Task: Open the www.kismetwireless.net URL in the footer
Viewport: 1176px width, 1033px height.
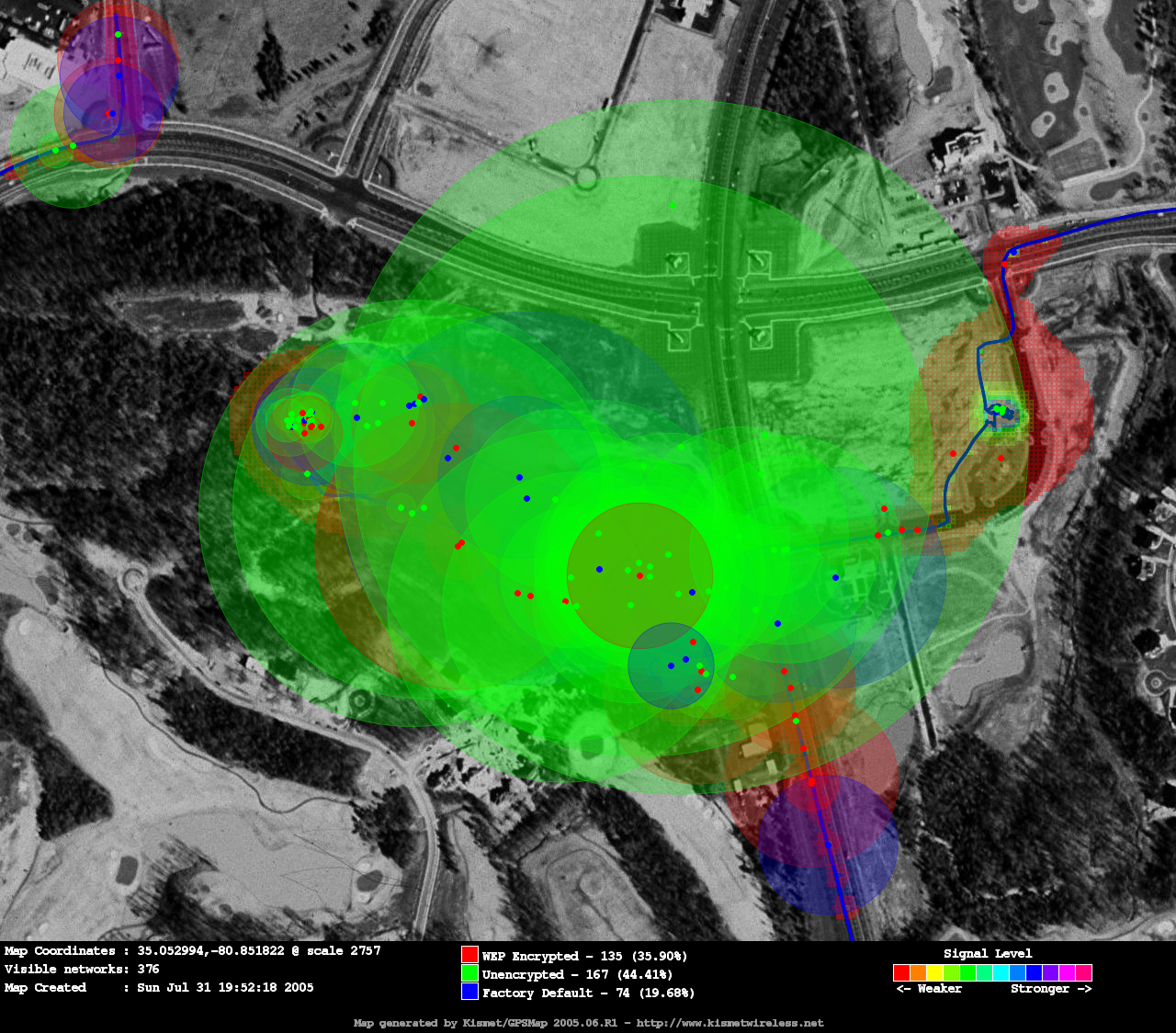Action: coord(729,1023)
